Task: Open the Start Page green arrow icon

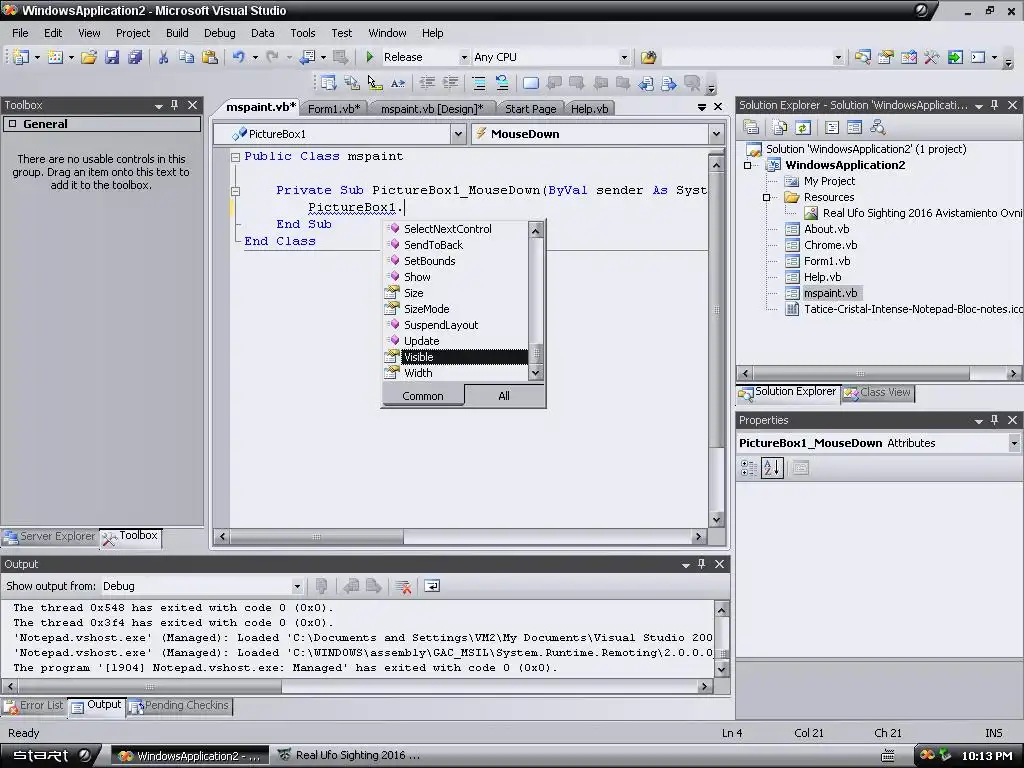Action: point(955,57)
